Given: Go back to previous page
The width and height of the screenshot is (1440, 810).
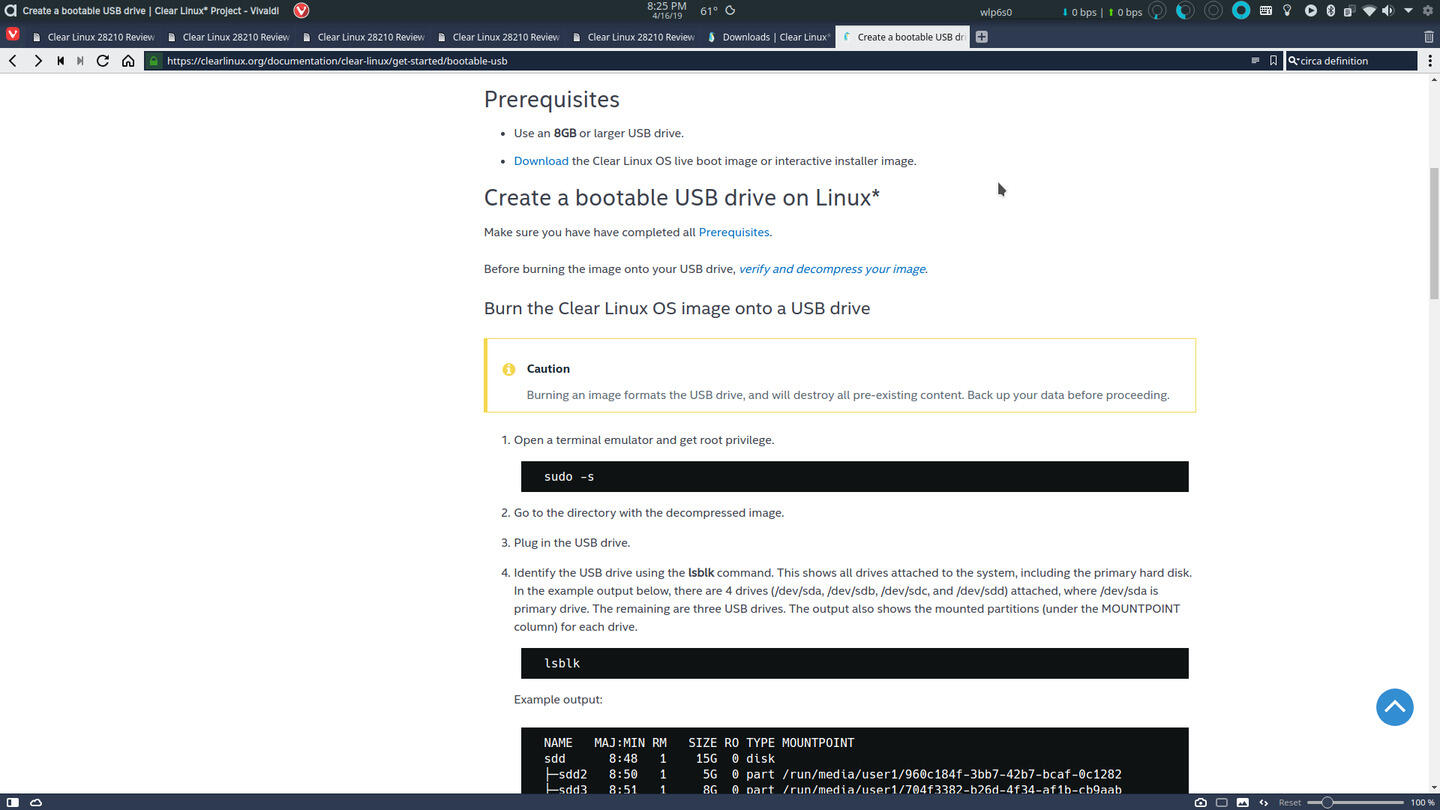Looking at the screenshot, I should click(x=13, y=61).
